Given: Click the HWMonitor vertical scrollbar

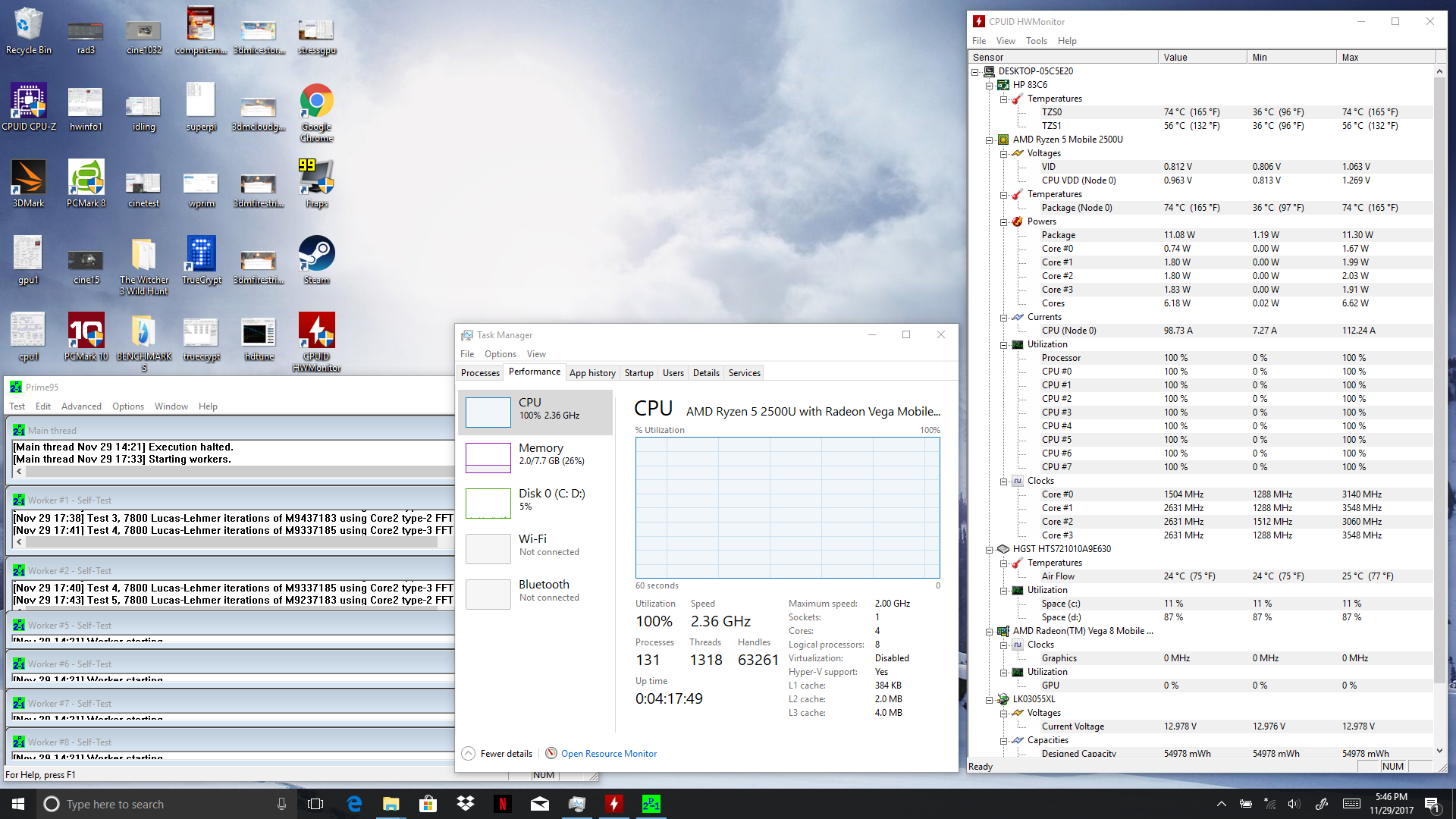Looking at the screenshot, I should click(1439, 379).
